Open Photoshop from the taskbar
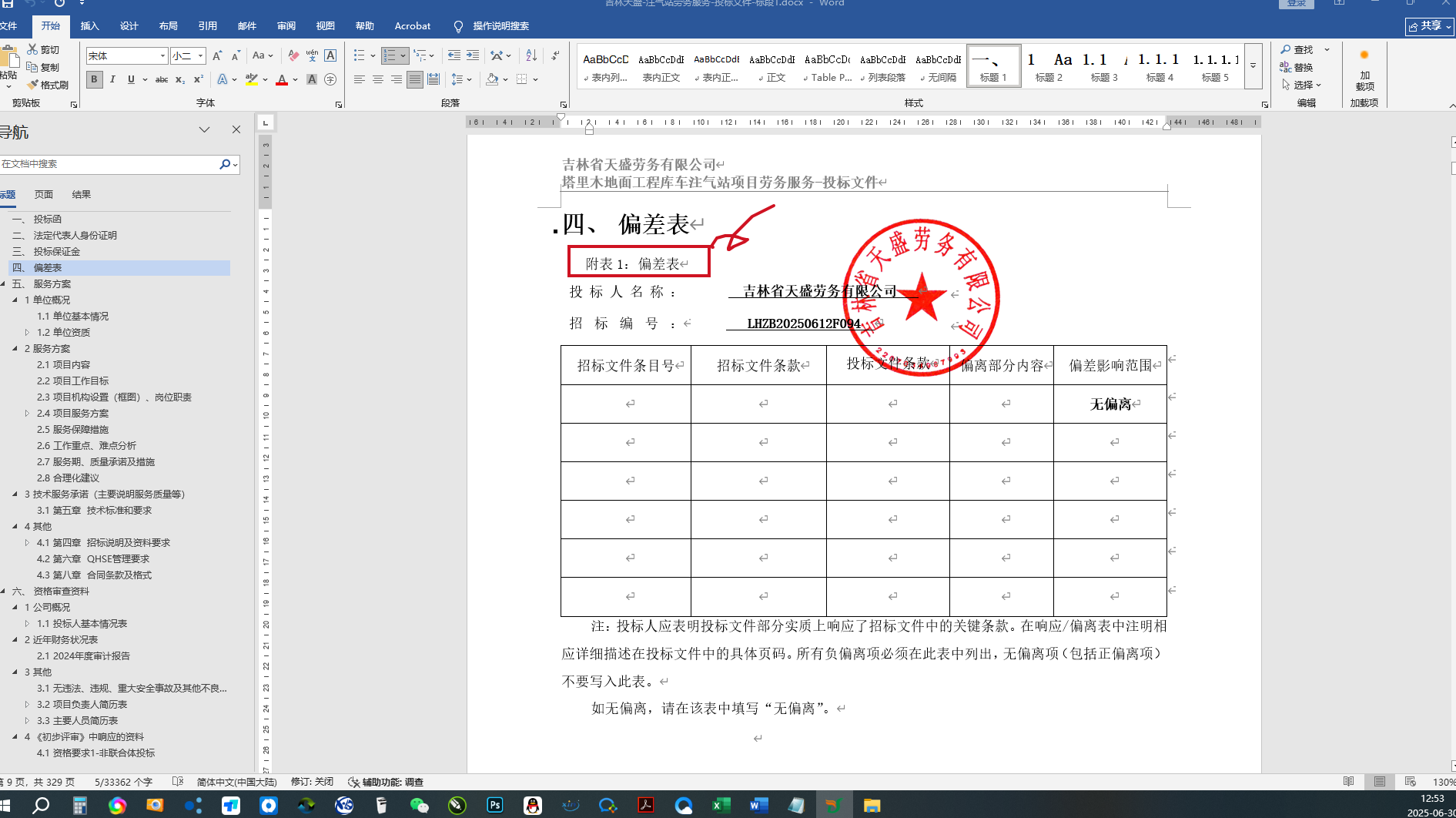Viewport: 1456px width, 818px height. (x=495, y=805)
